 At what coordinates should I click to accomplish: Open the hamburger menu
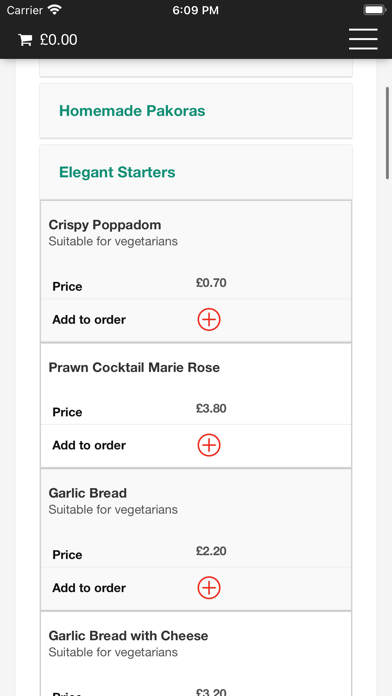(x=363, y=40)
